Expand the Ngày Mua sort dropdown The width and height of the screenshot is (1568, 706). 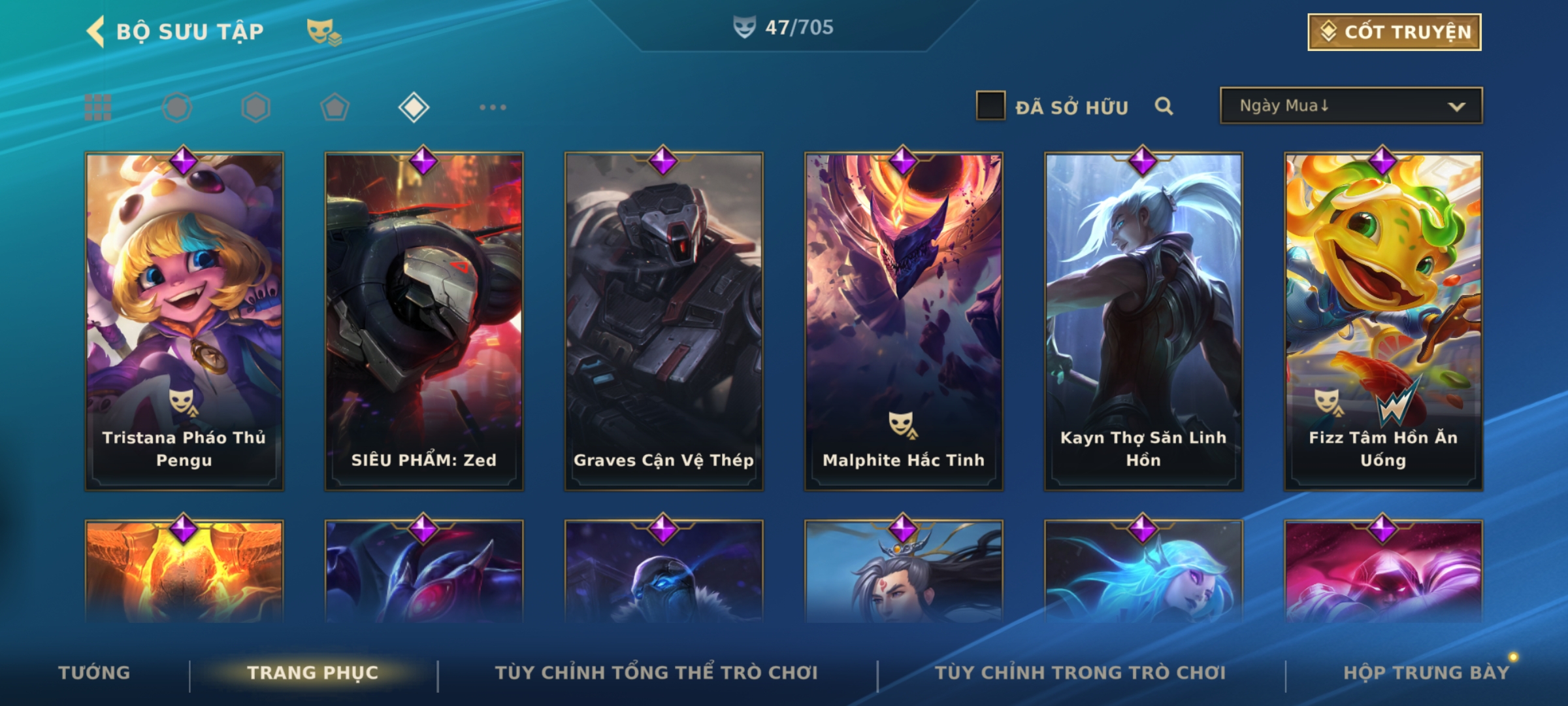pyautogui.click(x=1351, y=106)
